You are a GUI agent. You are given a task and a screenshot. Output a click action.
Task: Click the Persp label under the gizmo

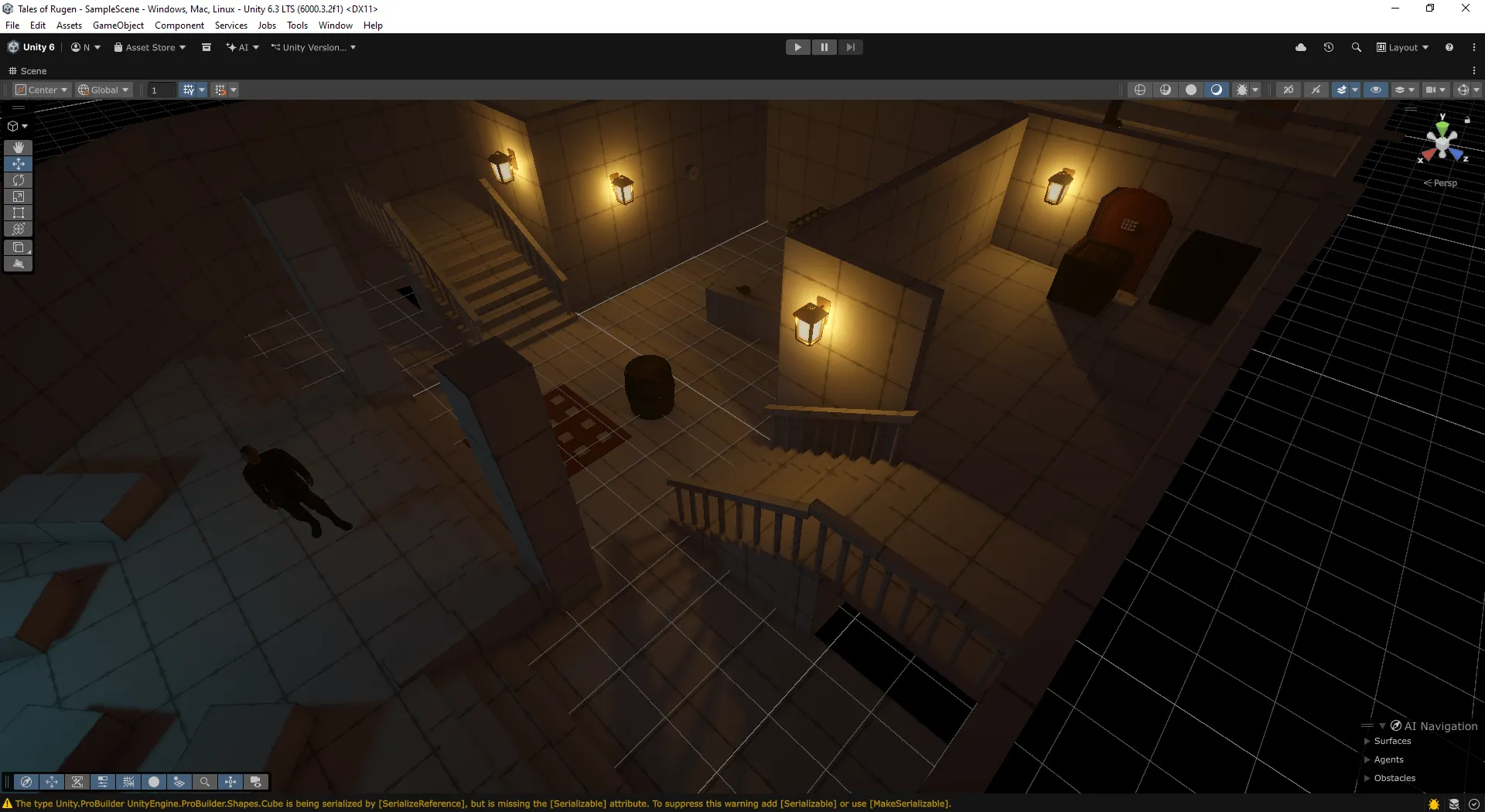(x=1444, y=183)
